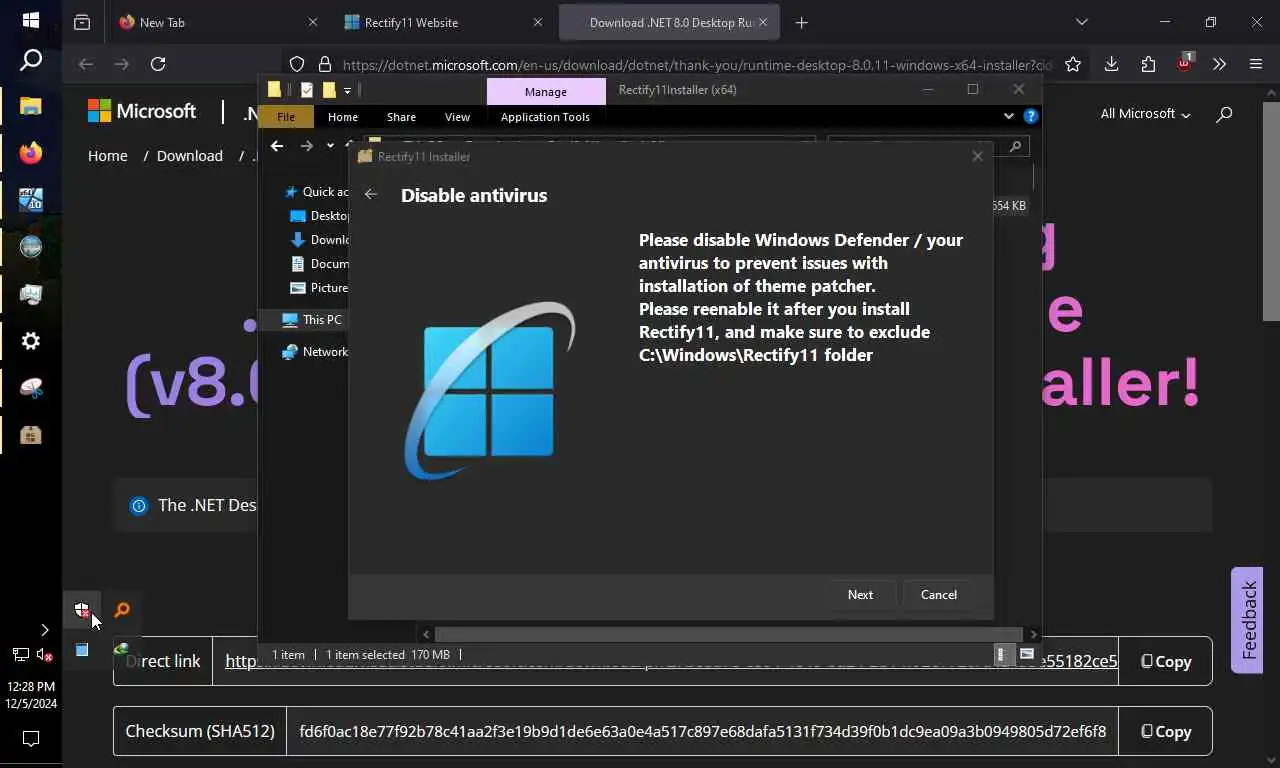The image size is (1280, 768).
Task: Open the Windows Start button
Action: [30, 20]
